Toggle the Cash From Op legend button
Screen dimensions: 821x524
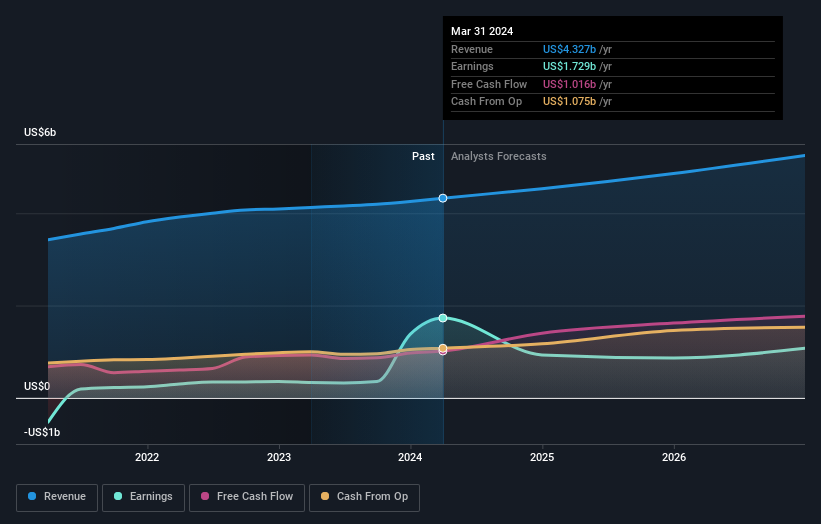(x=364, y=497)
